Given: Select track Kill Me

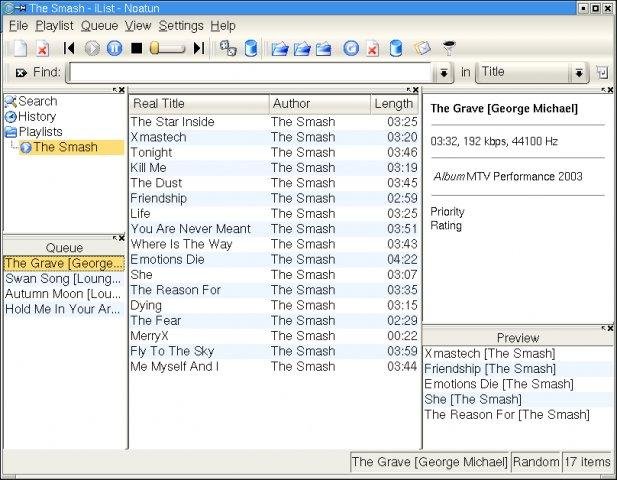Looking at the screenshot, I should 273,168.
